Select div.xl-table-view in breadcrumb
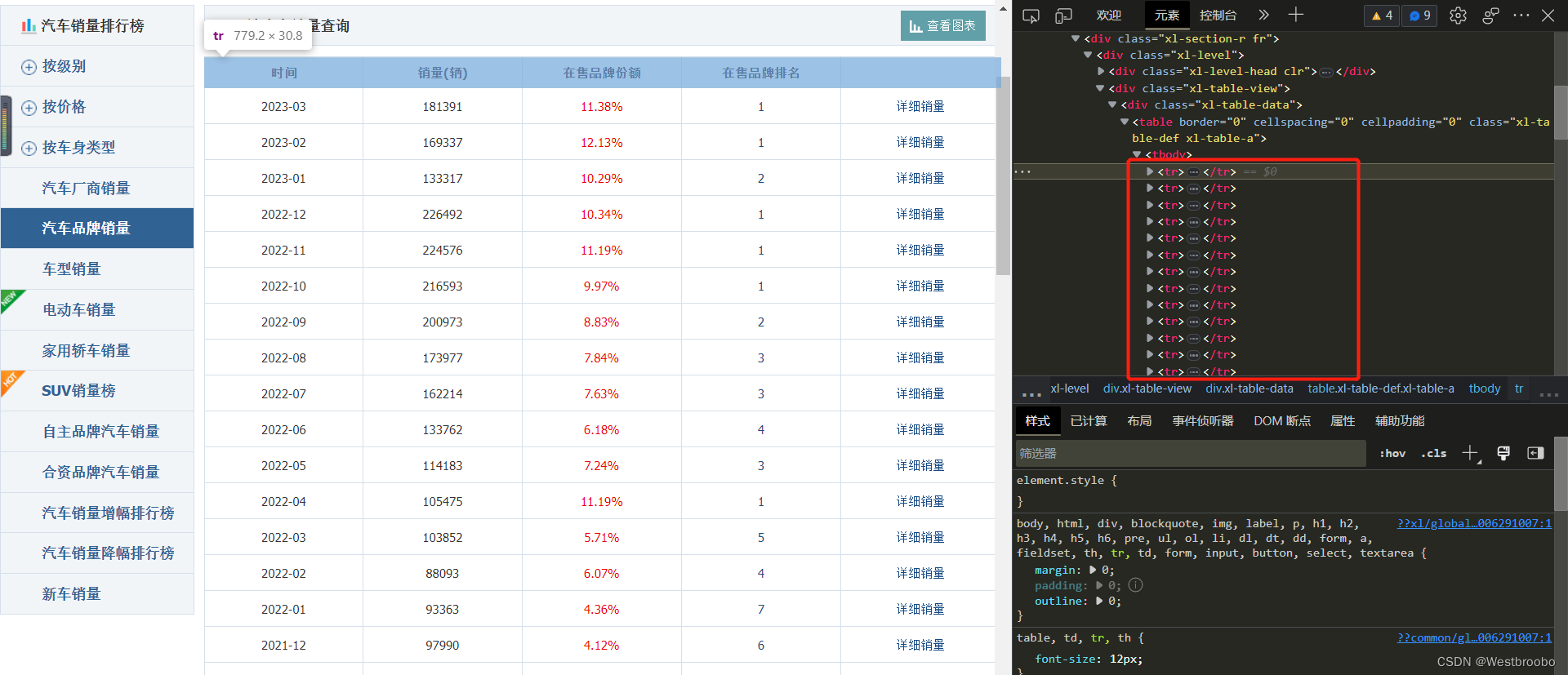1568x675 pixels. [x=1147, y=389]
